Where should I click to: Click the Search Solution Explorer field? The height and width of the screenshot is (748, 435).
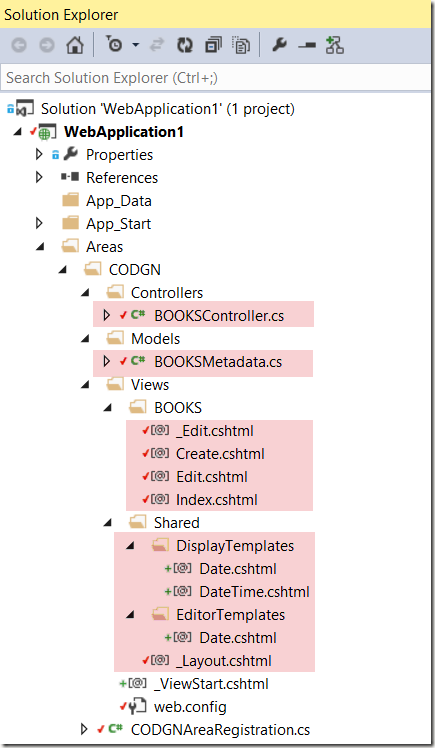click(x=216, y=77)
